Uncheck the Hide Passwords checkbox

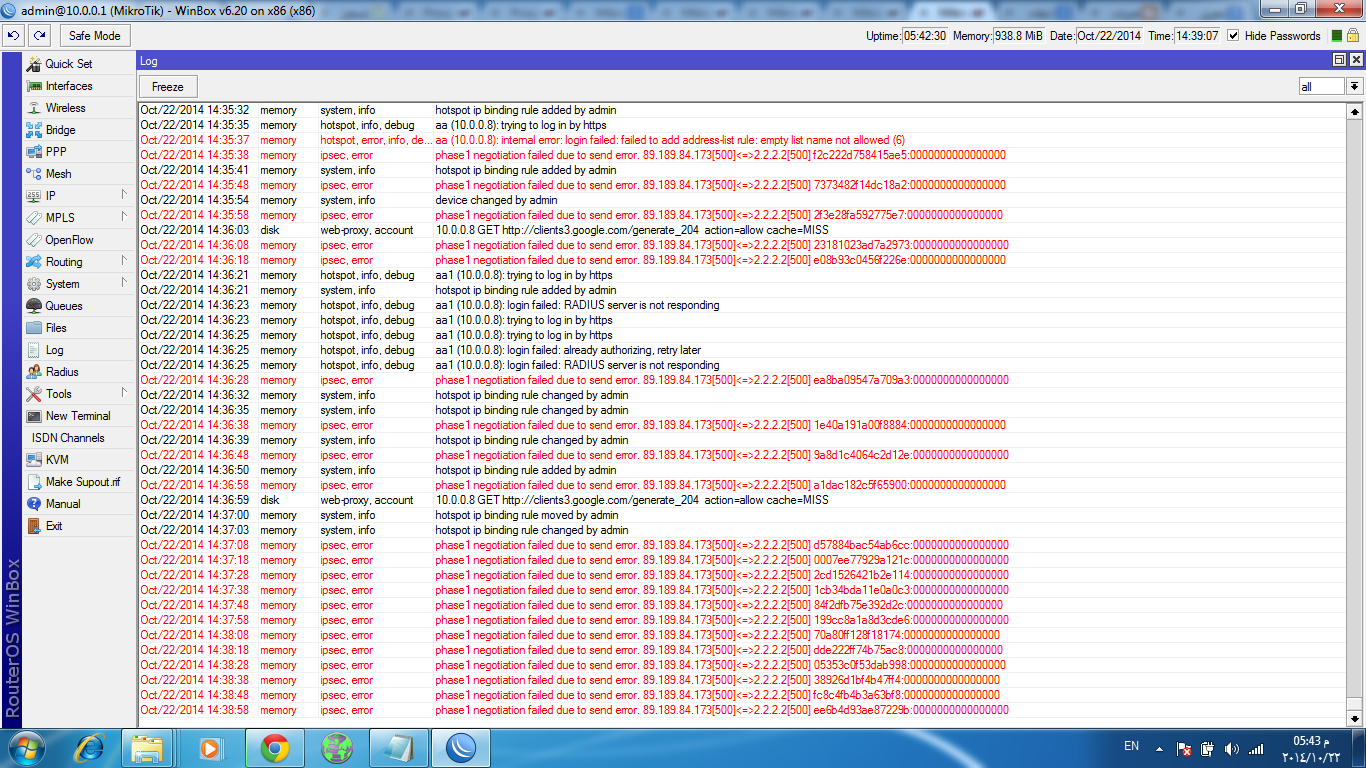1233,35
